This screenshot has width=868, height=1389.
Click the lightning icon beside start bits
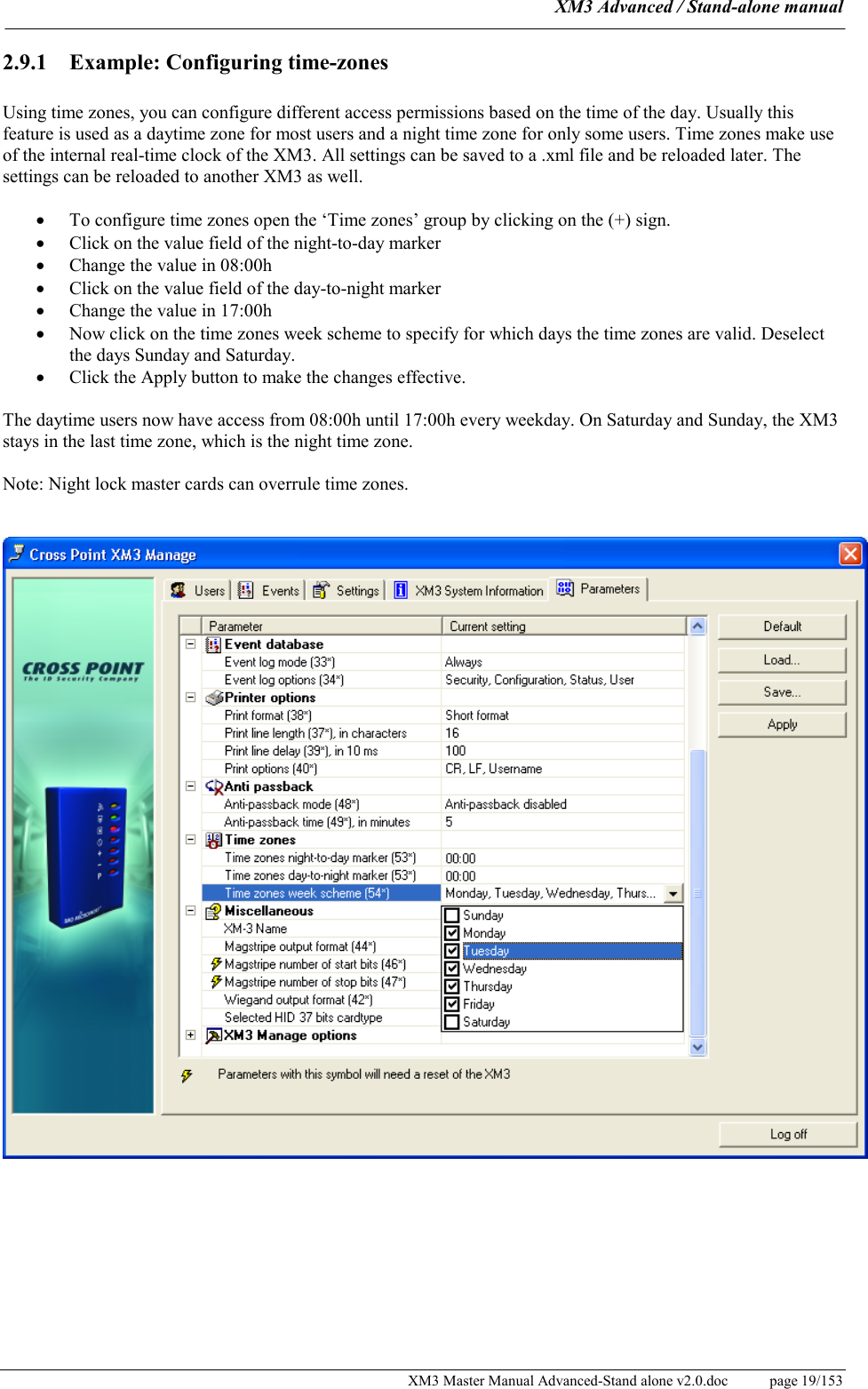[x=216, y=964]
